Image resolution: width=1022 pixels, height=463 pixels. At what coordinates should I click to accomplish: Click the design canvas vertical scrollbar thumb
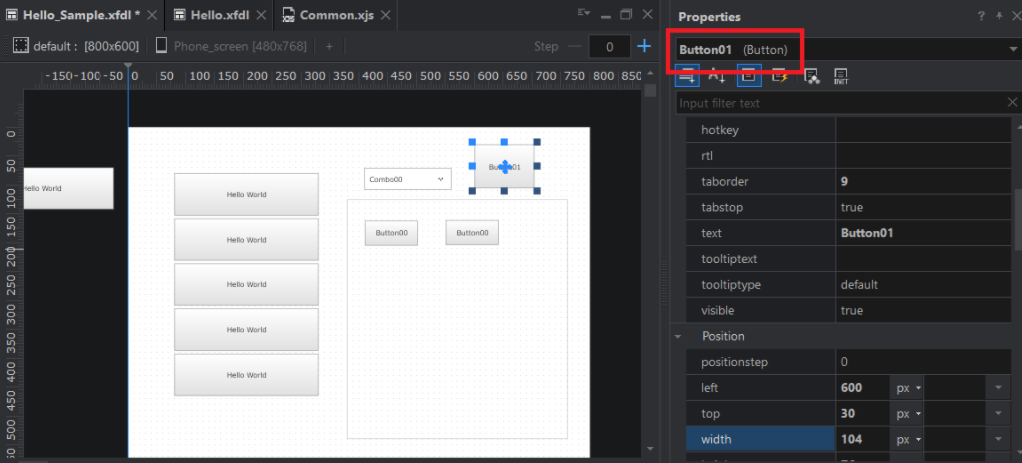click(x=650, y=91)
